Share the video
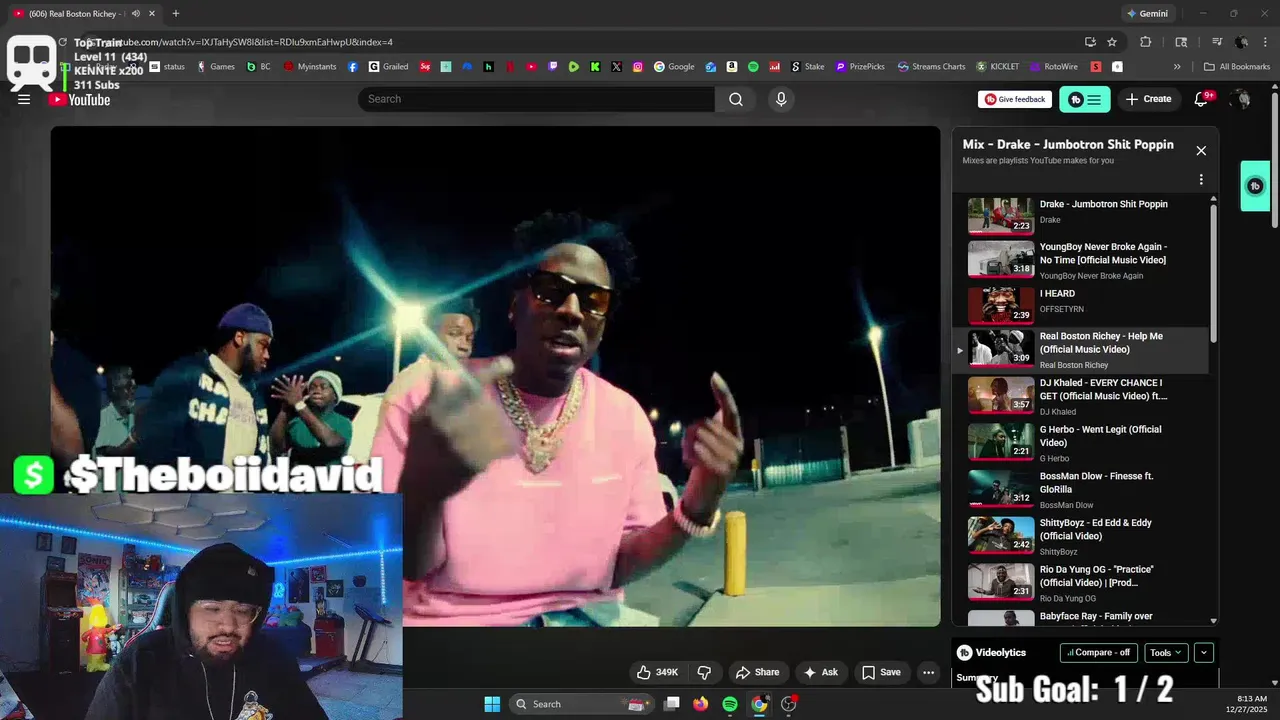Viewport: 1280px width, 720px height. point(757,672)
